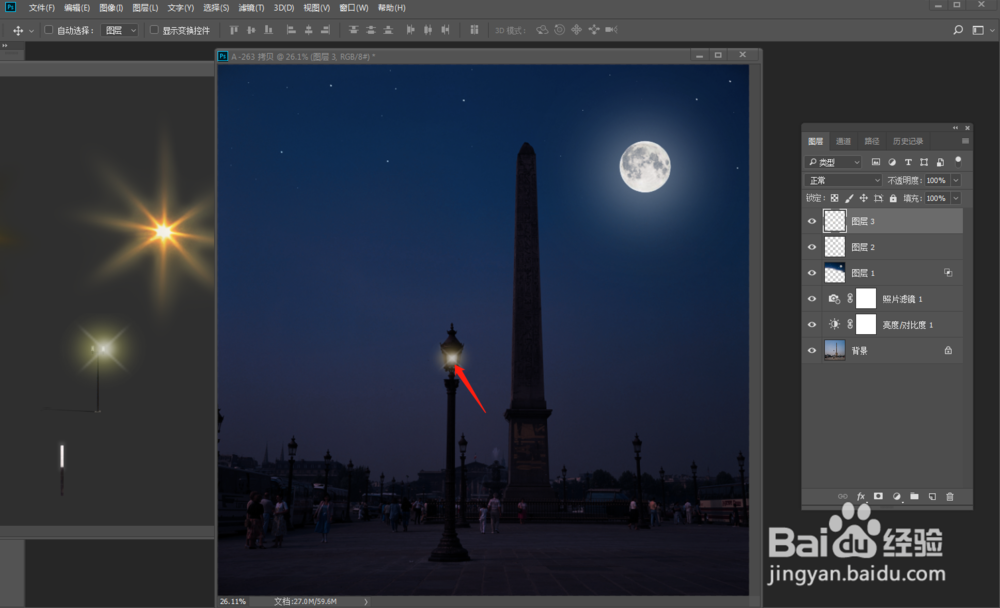Switch to 路径 tab
This screenshot has width=1000, height=608.
pos(872,141)
